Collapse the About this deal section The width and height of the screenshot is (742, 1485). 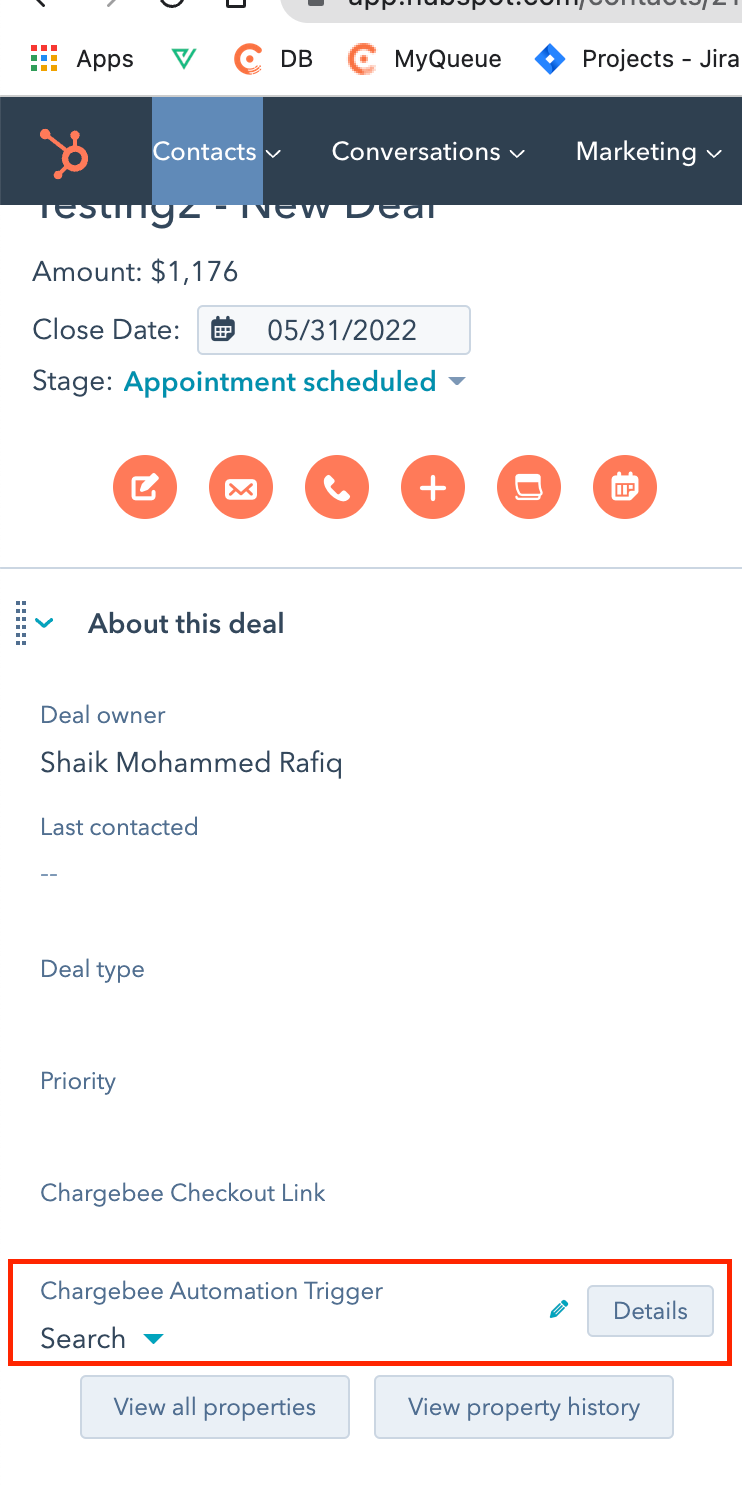click(x=44, y=623)
